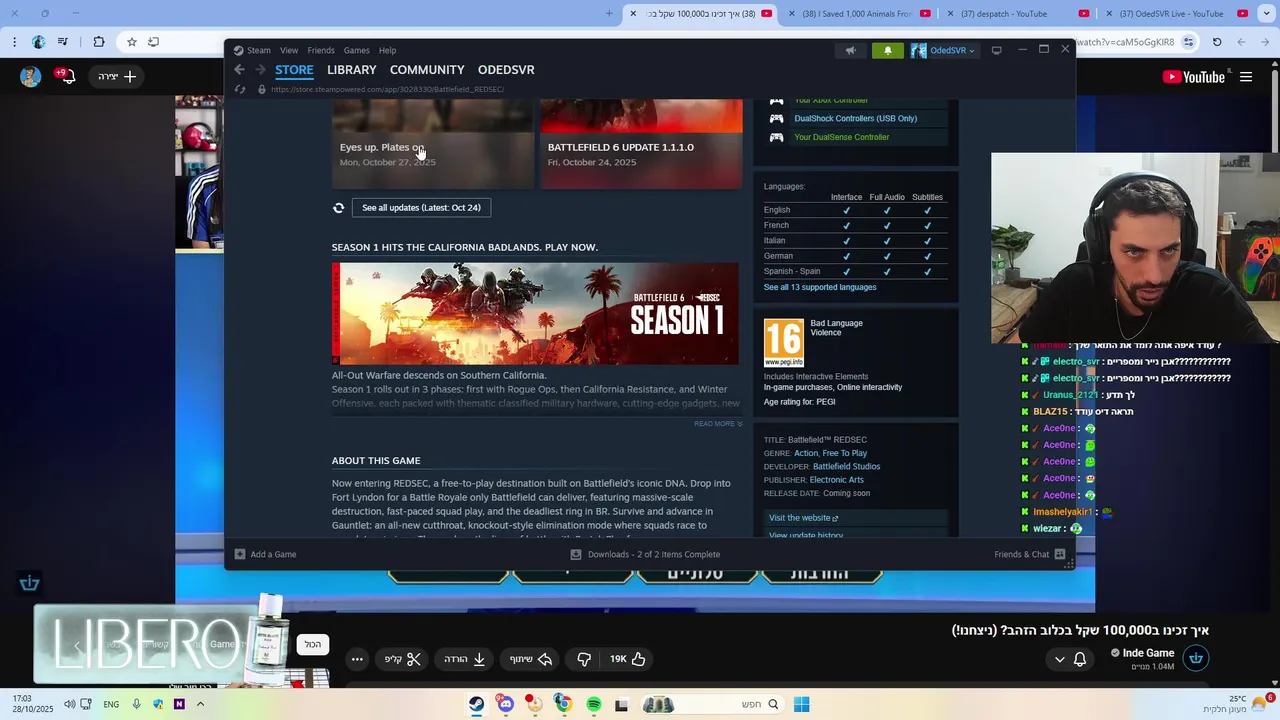The image size is (1280, 720).
Task: Reload the Steam store page
Action: pos(240,89)
